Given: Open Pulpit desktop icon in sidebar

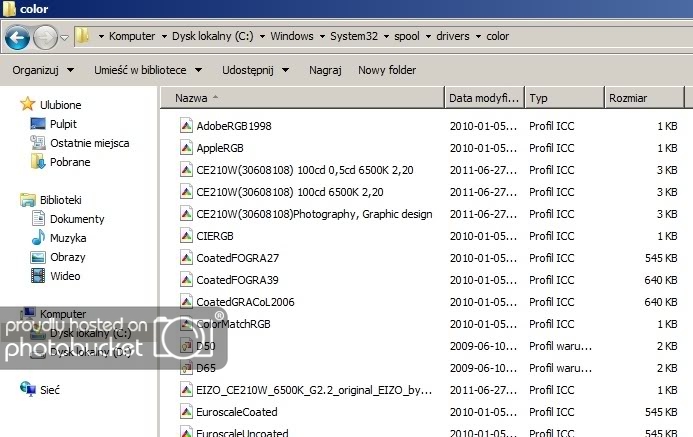Looking at the screenshot, I should click(x=38, y=123).
